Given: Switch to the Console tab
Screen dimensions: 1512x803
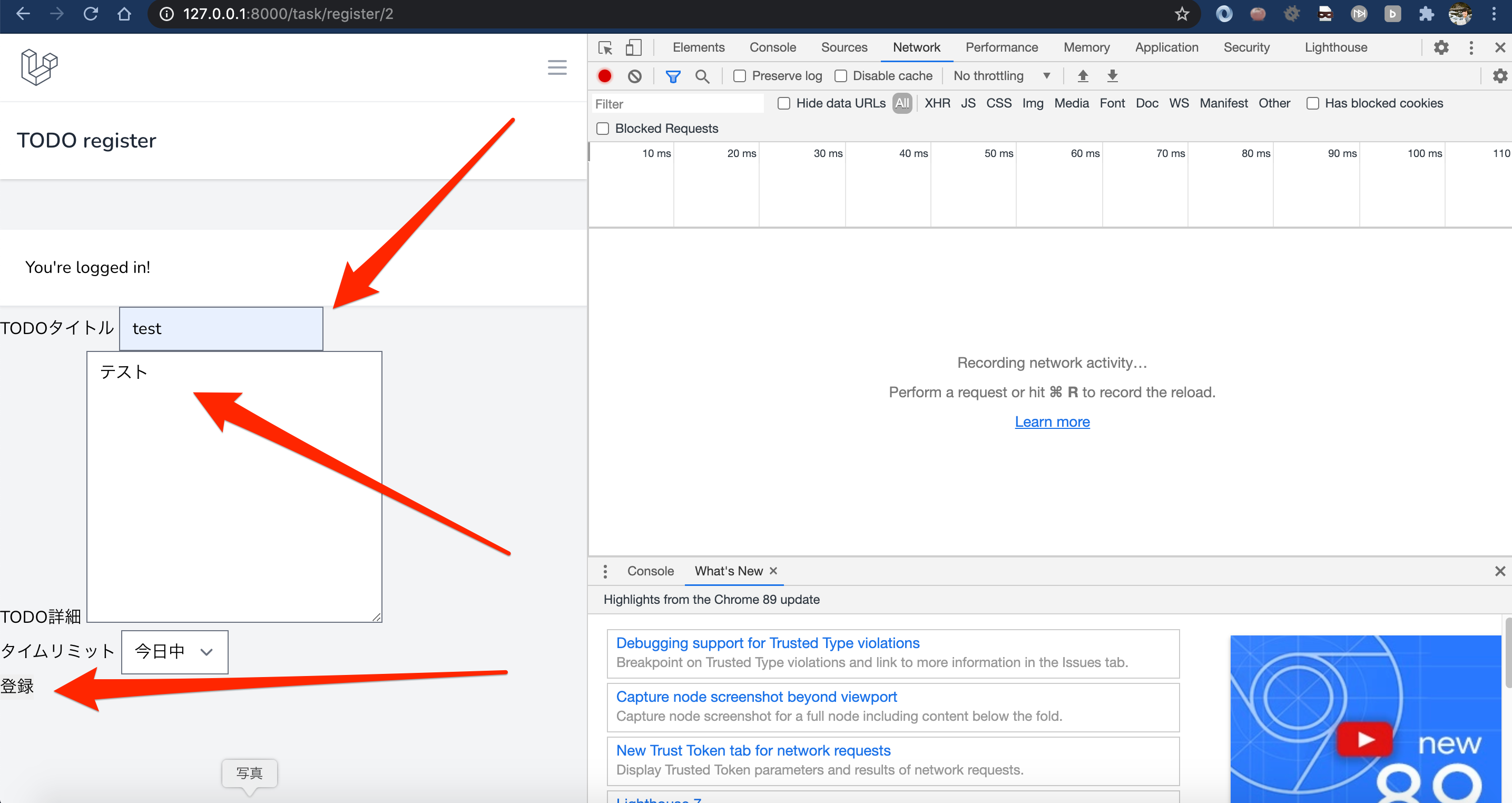Looking at the screenshot, I should coord(649,571).
